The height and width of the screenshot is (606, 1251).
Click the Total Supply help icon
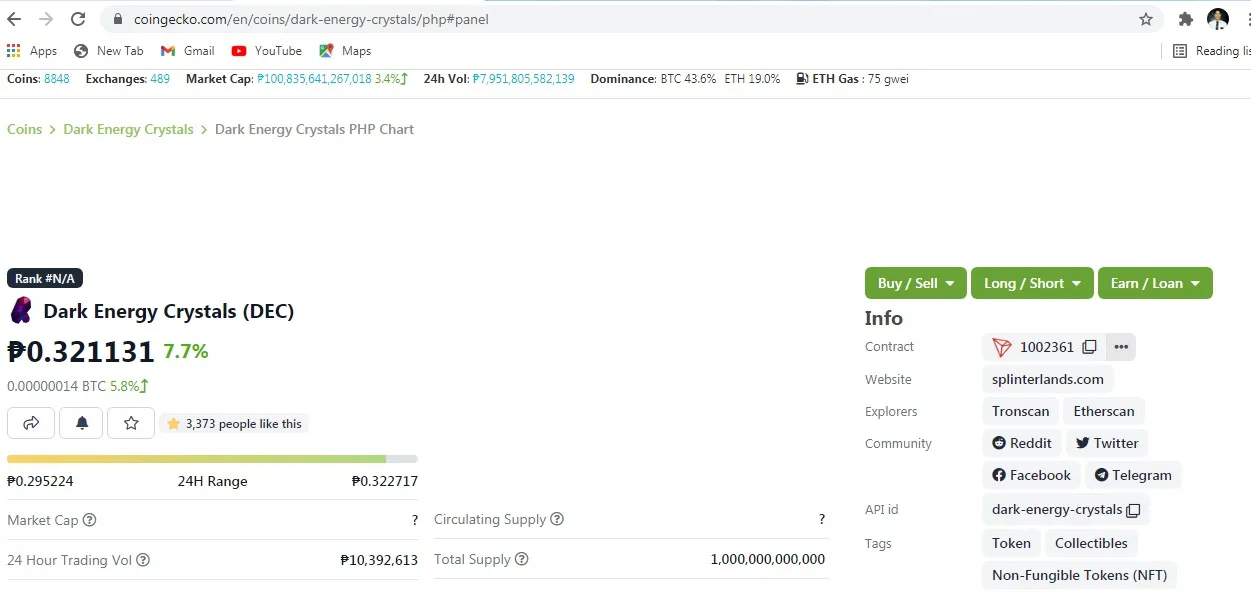pyautogui.click(x=521, y=559)
